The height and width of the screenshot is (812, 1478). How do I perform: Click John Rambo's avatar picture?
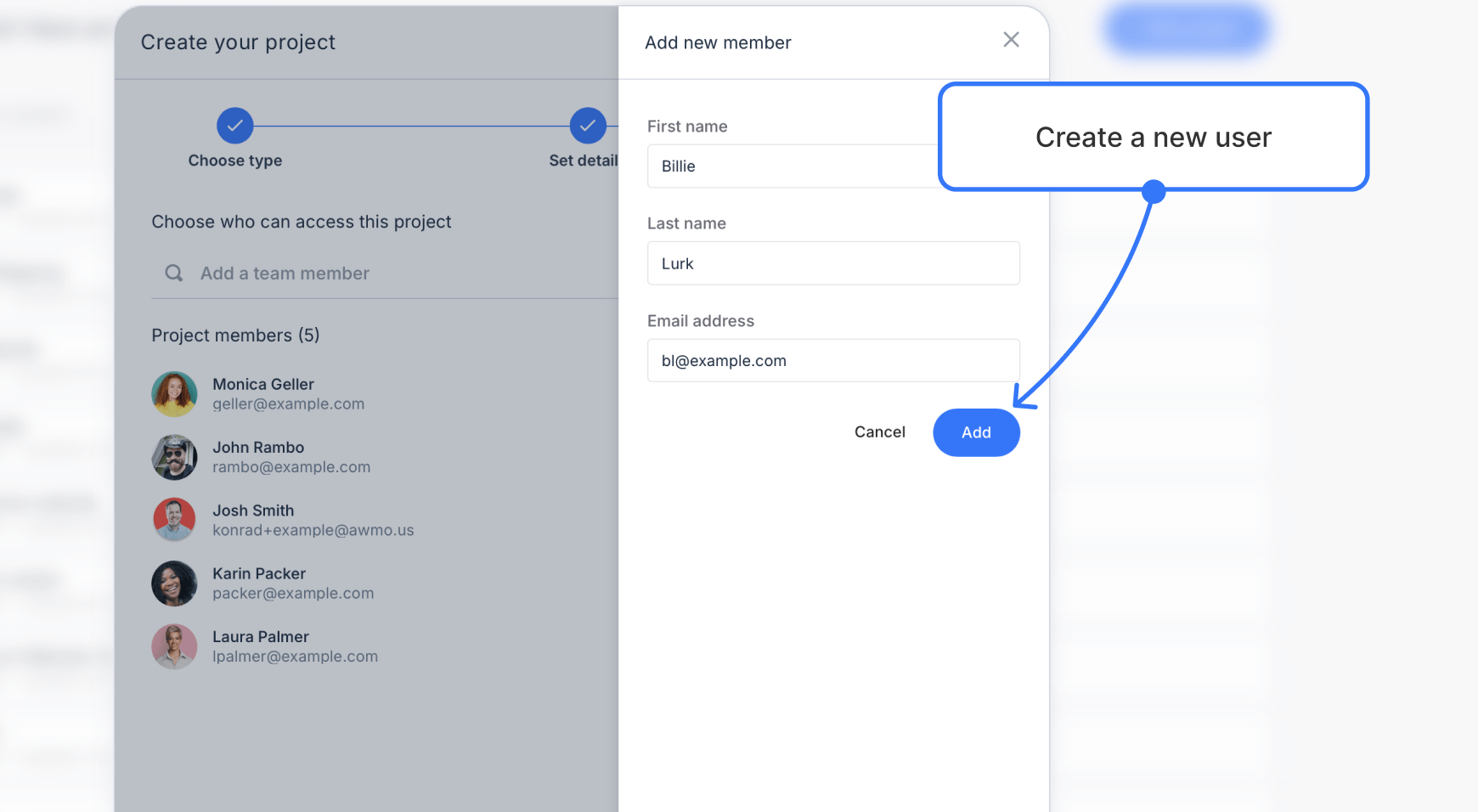tap(174, 456)
